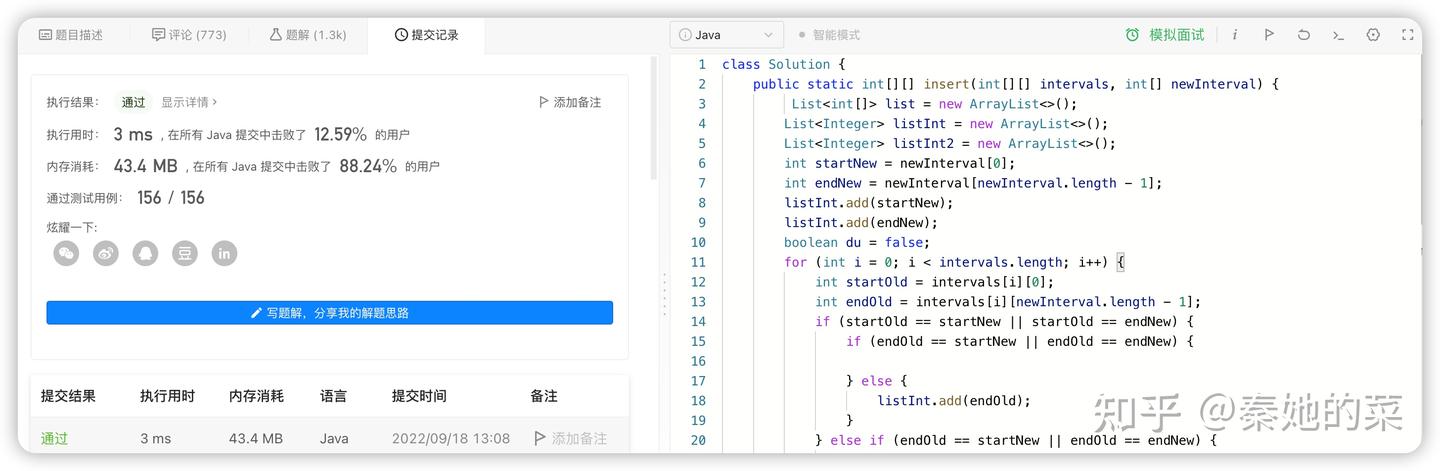
Task: Click line number 11 in the editor
Action: tap(698, 262)
